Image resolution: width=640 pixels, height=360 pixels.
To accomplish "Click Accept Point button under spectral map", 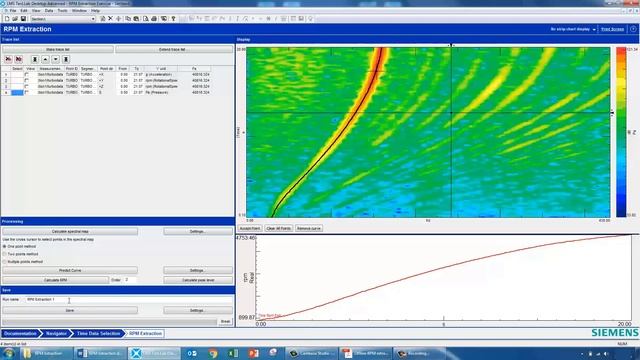I will tap(250, 229).
